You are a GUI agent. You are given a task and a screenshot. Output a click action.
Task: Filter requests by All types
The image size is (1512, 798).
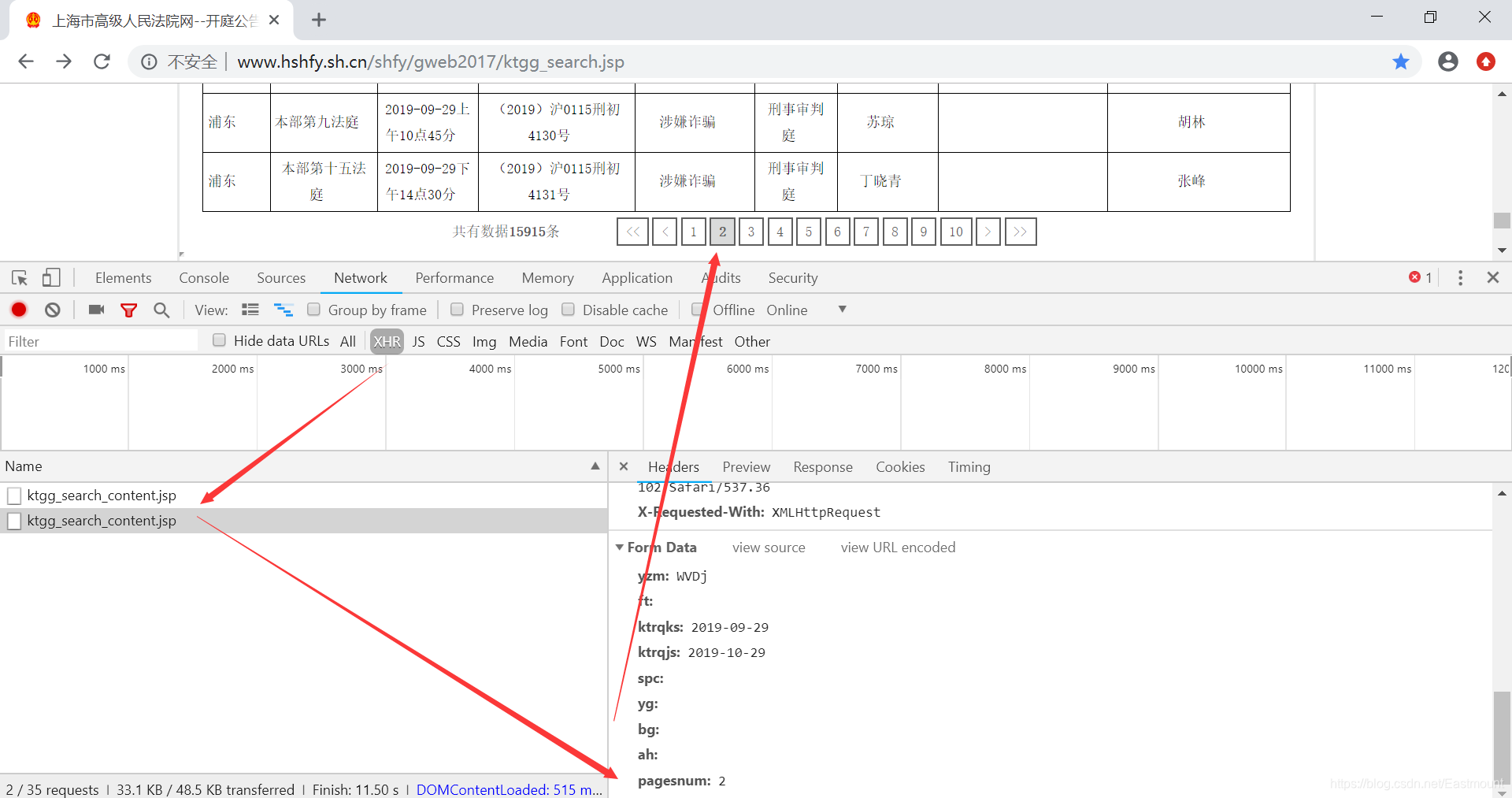tap(348, 341)
